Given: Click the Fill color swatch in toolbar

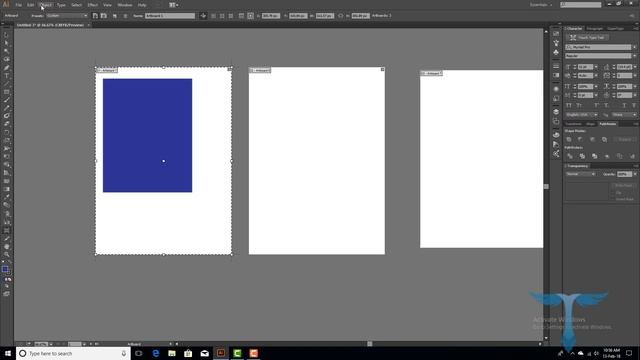Looking at the screenshot, I should 4,269.
